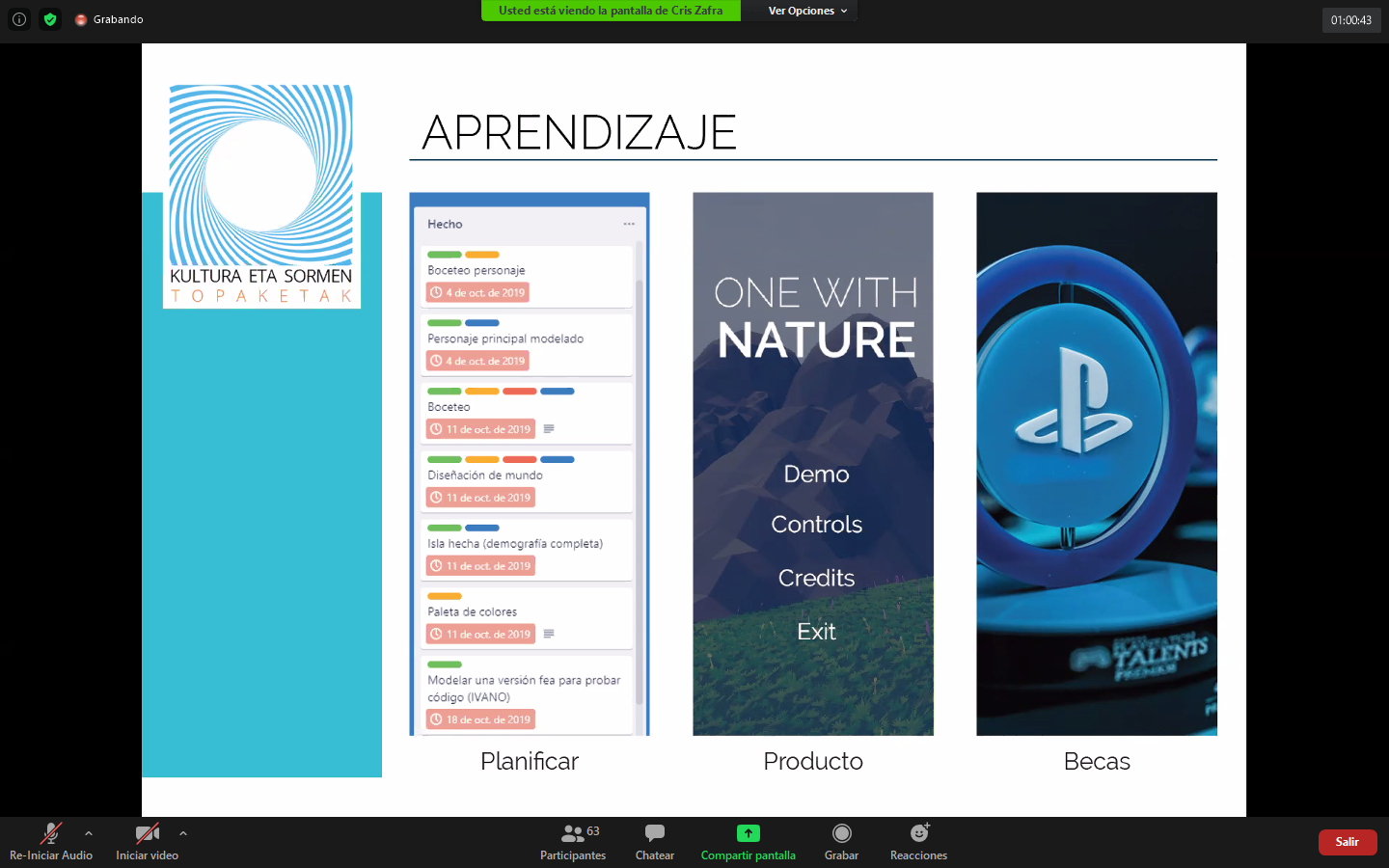Screen dimensions: 1389x868
Task: Open the meeting information icon
Action: click(x=19, y=19)
